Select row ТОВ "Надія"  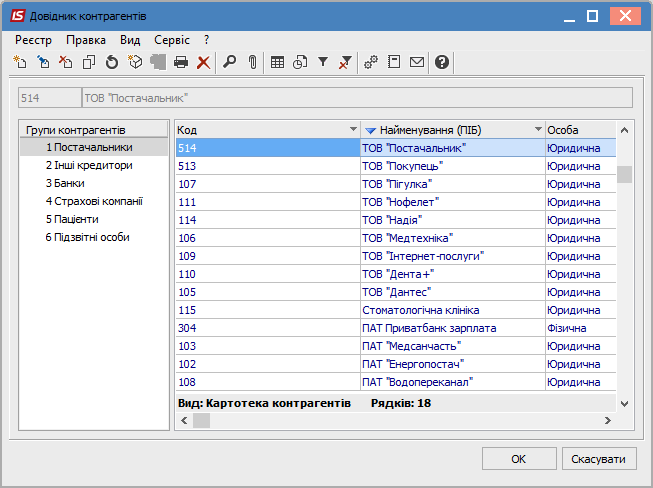coord(396,220)
